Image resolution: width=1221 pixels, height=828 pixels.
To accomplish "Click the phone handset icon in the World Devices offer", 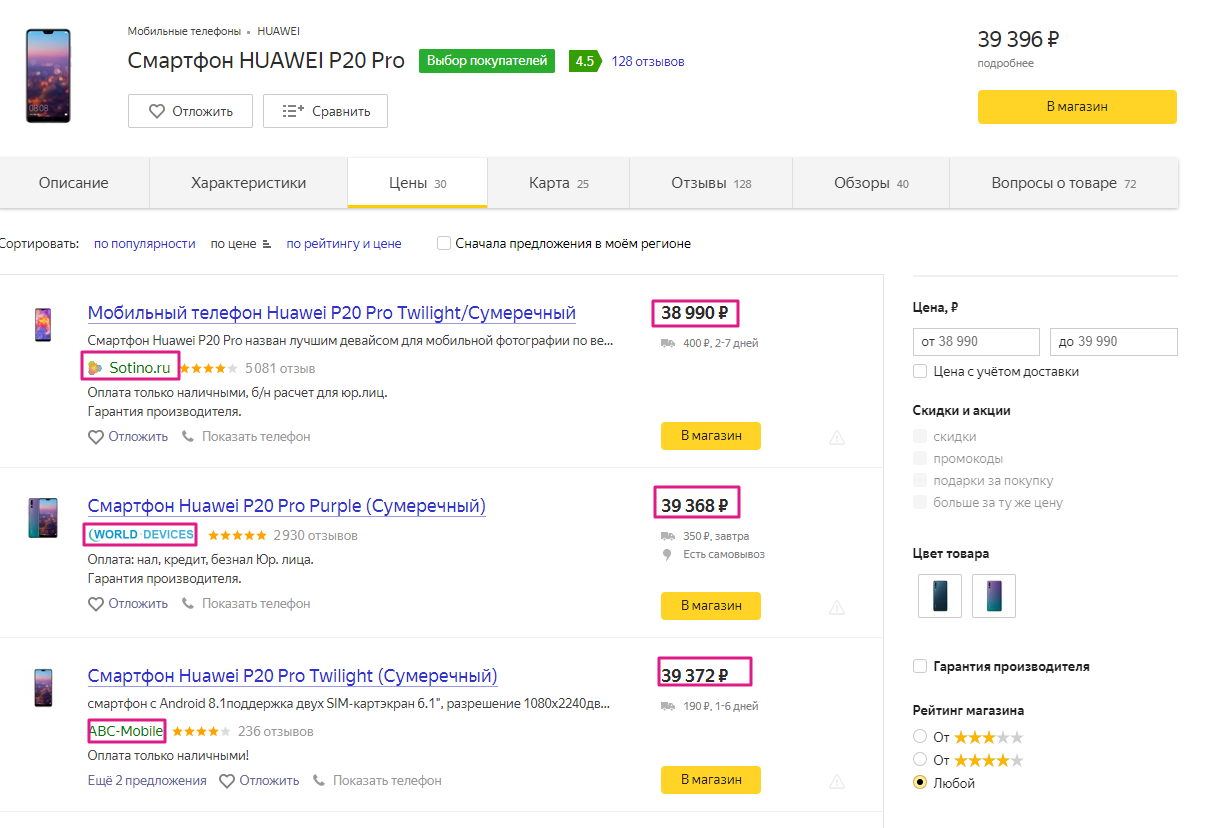I will (x=189, y=604).
